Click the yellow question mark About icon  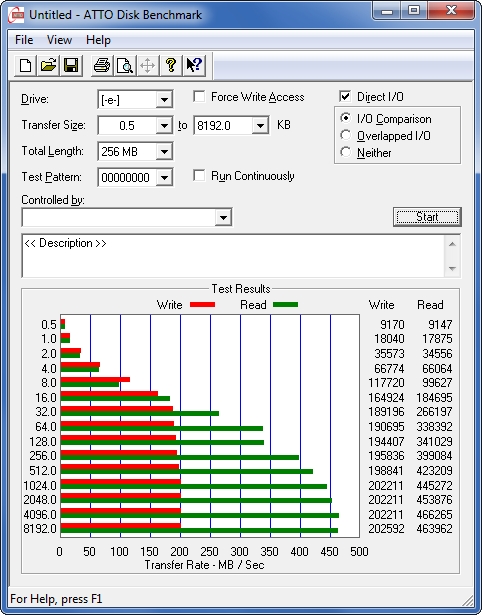coord(171,65)
